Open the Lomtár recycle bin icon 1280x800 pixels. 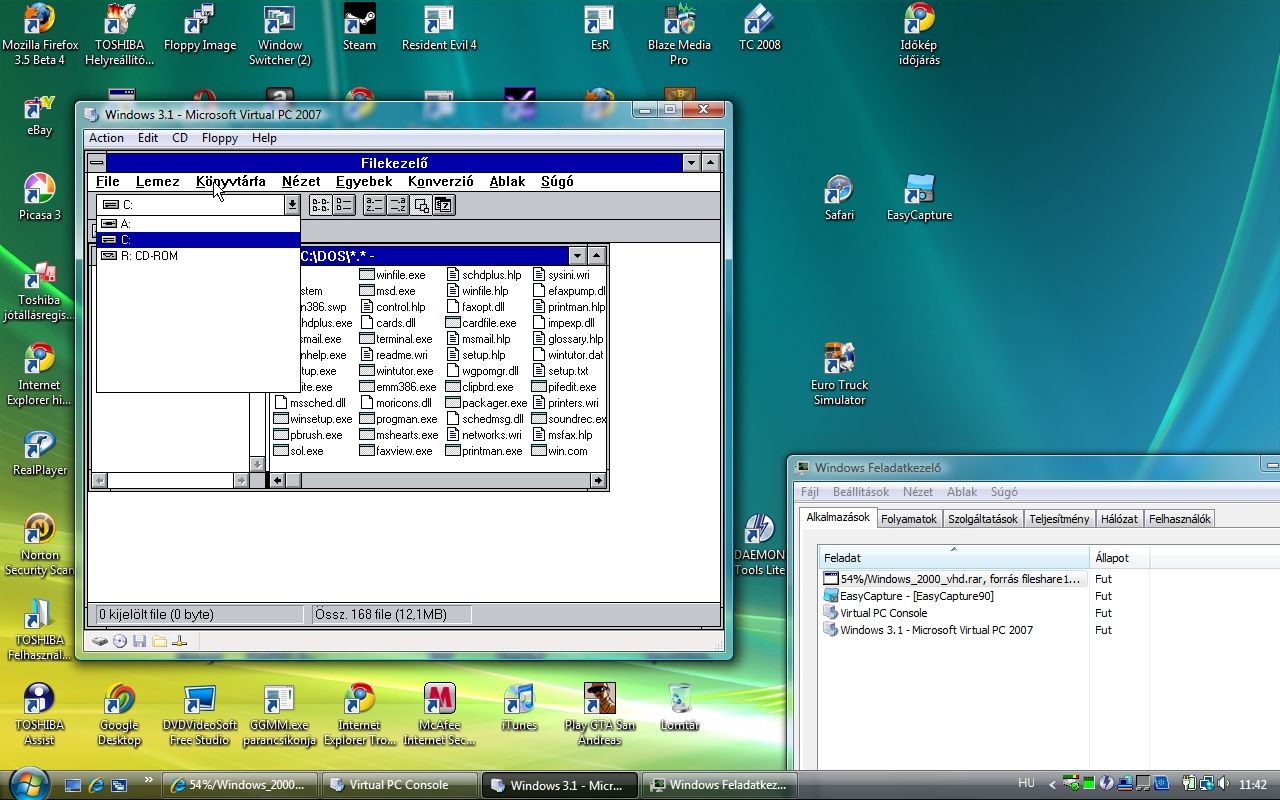(680, 708)
